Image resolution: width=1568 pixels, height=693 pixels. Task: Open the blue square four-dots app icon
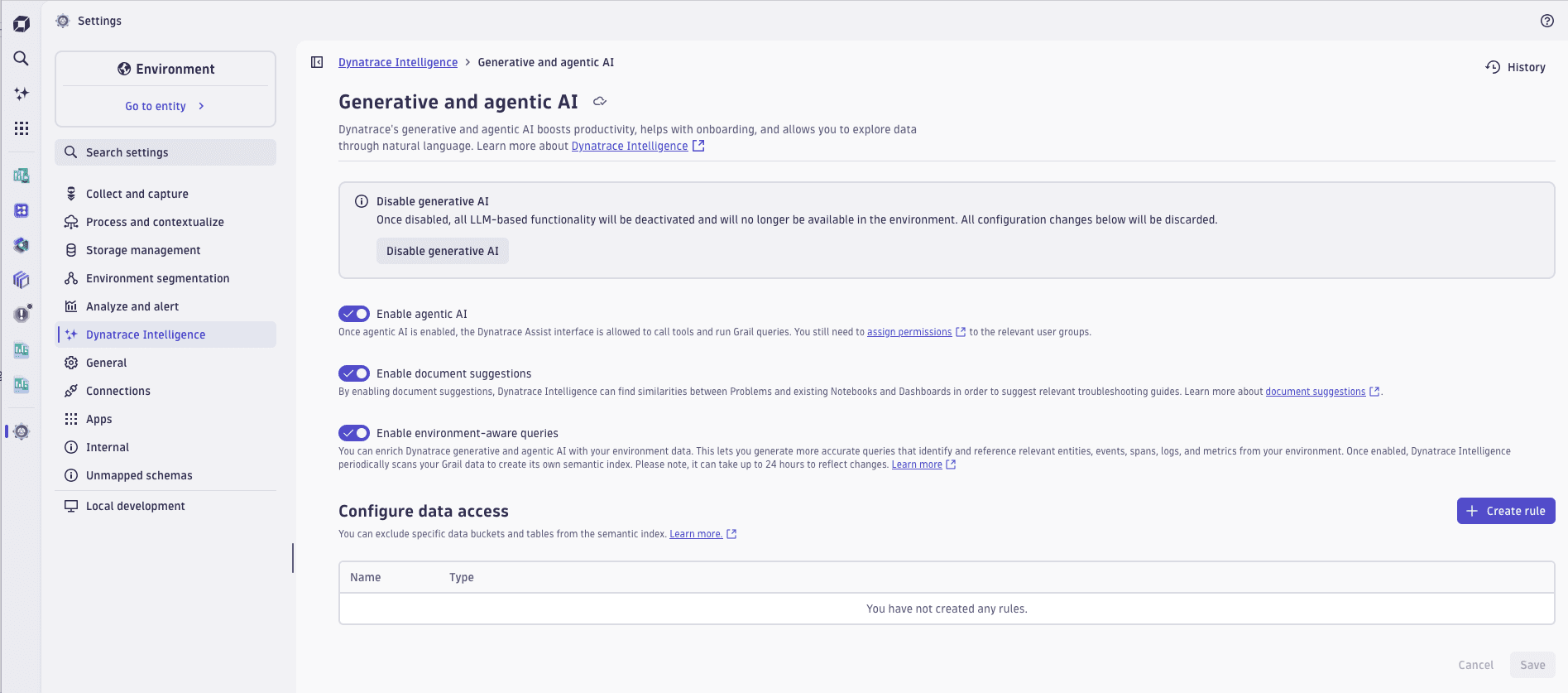pyautogui.click(x=22, y=210)
